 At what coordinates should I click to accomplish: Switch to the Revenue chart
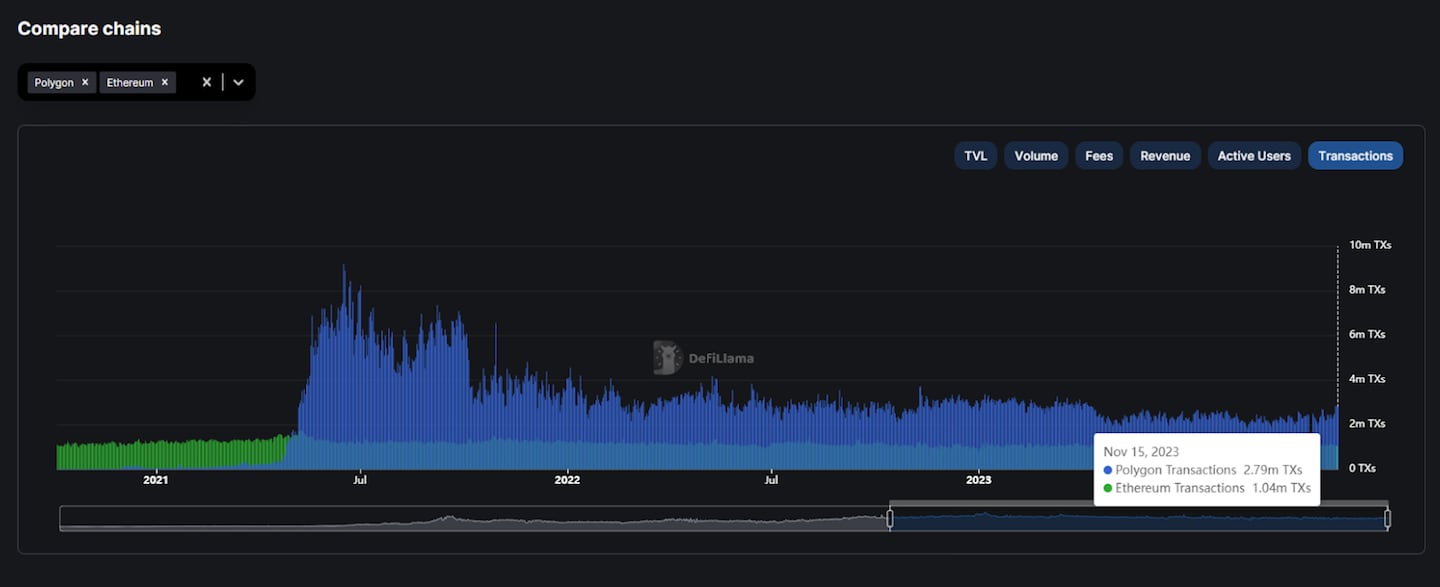point(1165,156)
